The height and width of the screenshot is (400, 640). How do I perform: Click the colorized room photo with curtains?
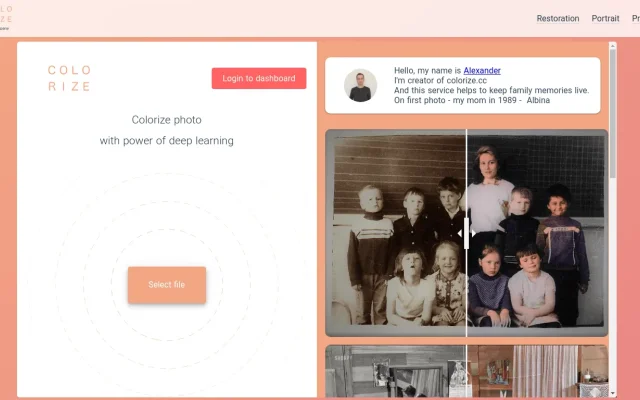(x=538, y=371)
